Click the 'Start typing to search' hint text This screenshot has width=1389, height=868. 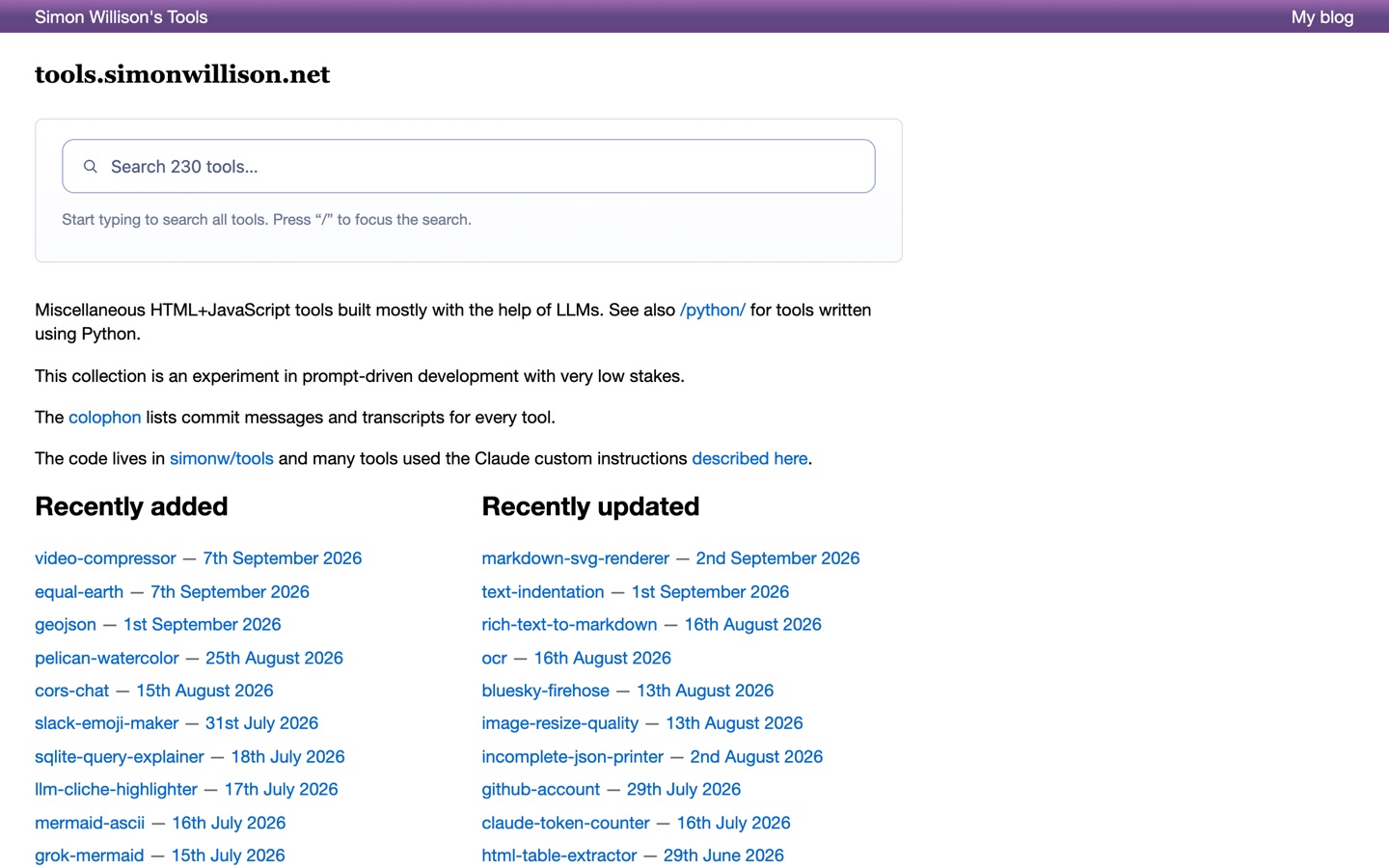(266, 220)
